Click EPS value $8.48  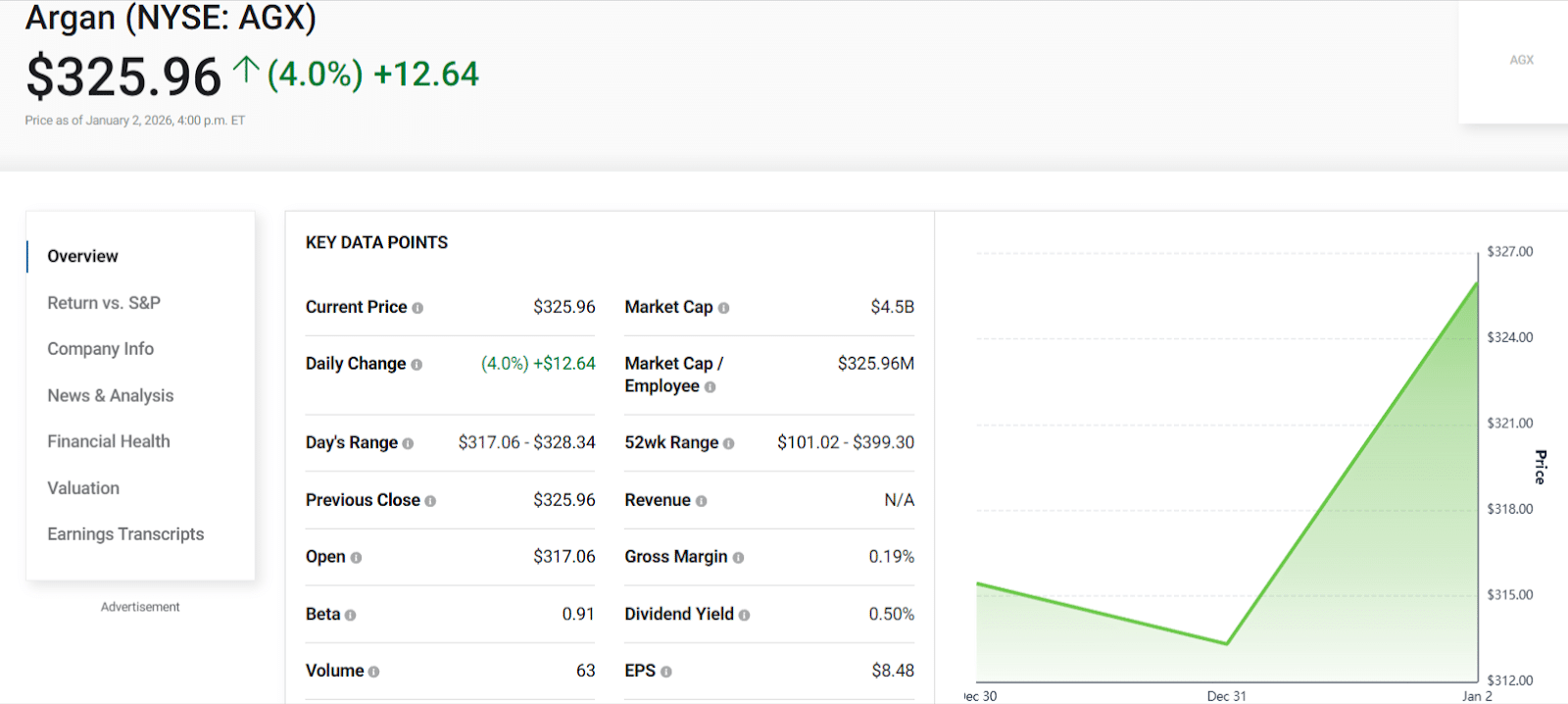(x=893, y=671)
